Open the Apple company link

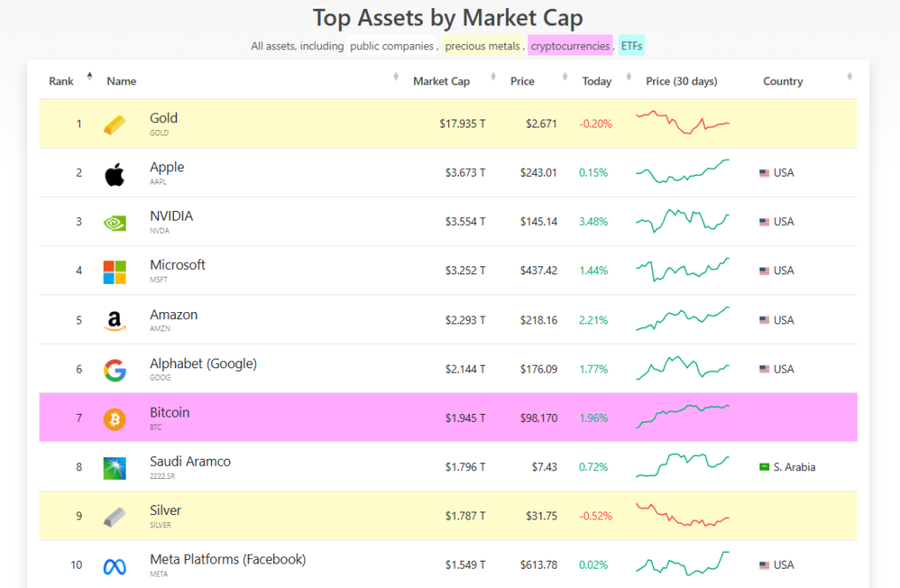click(x=167, y=167)
